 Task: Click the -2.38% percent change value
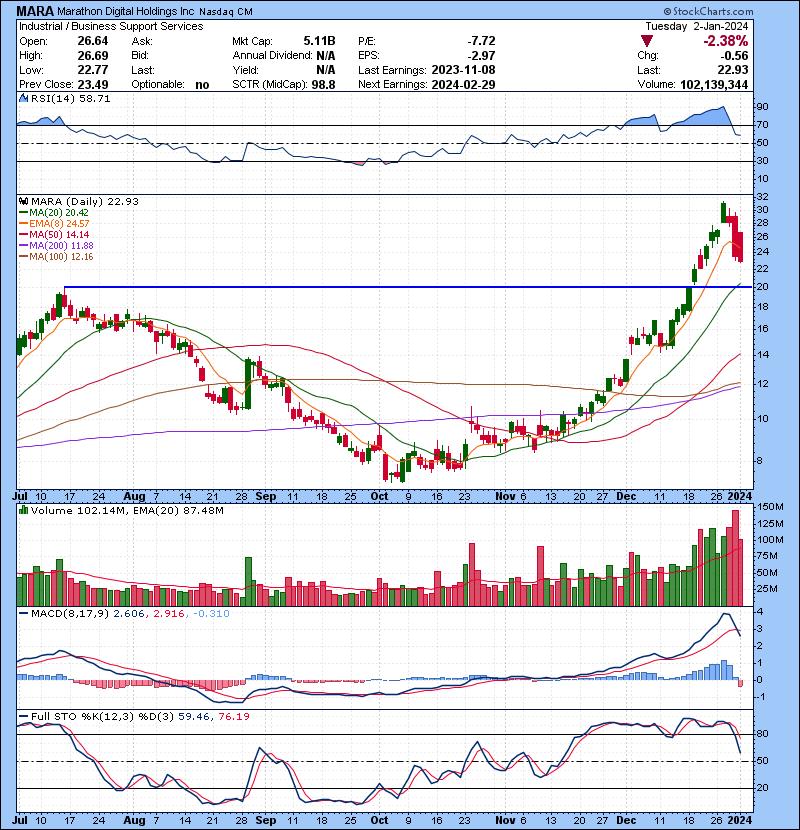(x=725, y=41)
